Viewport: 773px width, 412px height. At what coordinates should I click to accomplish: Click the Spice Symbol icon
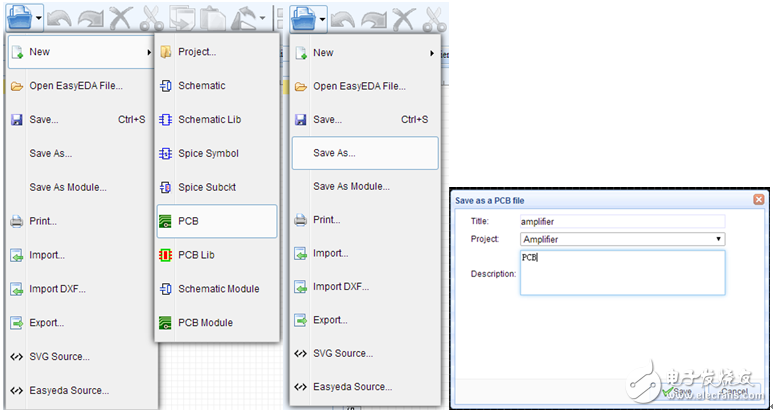click(x=166, y=154)
